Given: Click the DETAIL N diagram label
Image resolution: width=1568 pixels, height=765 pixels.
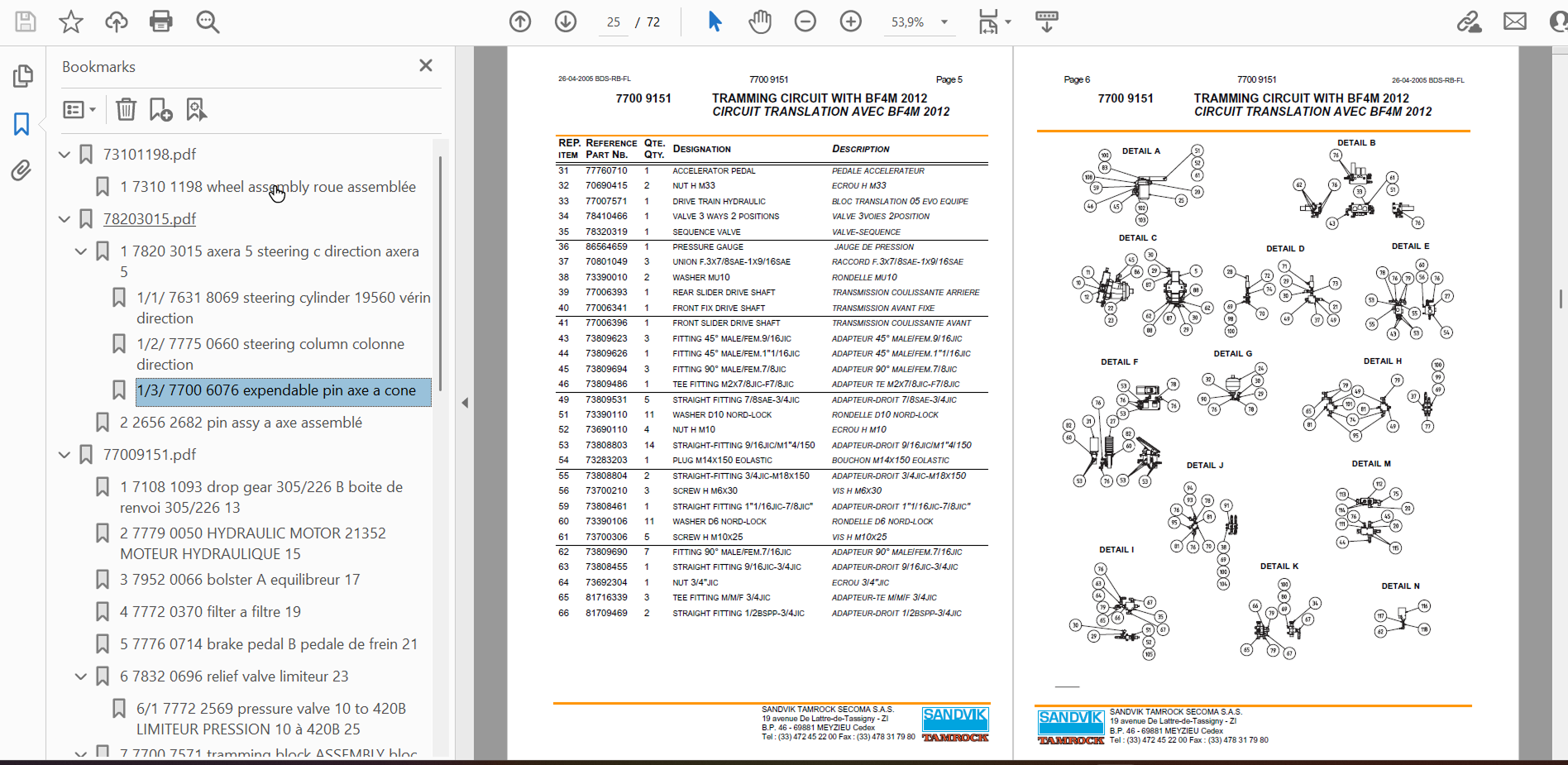Looking at the screenshot, I should coord(1400,586).
